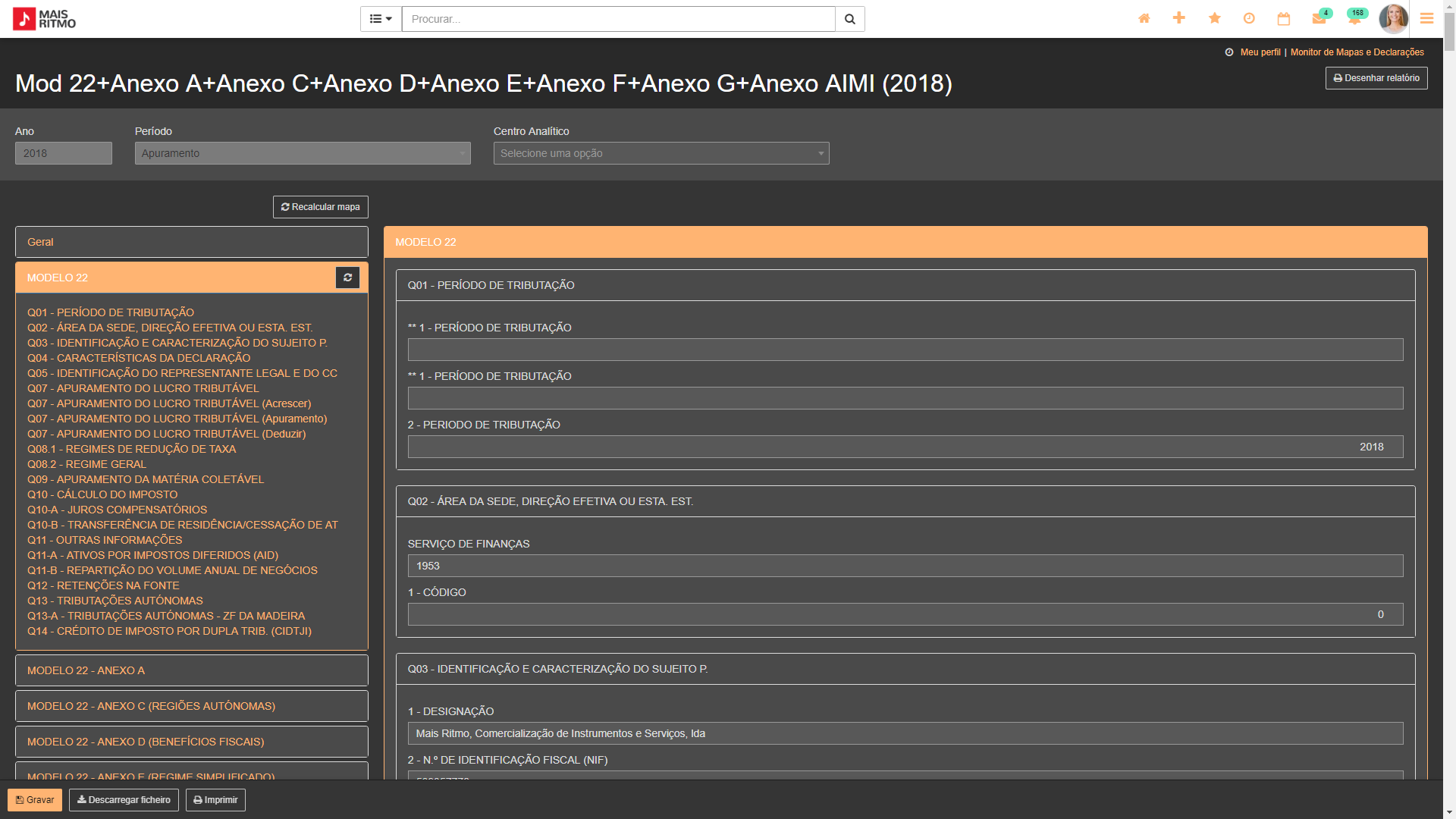Viewport: 1456px width, 819px height.
Task: Go to Q05 - IDENTIFICAÇÃO DO REPRESENTANTE LEGAL
Action: (x=182, y=373)
